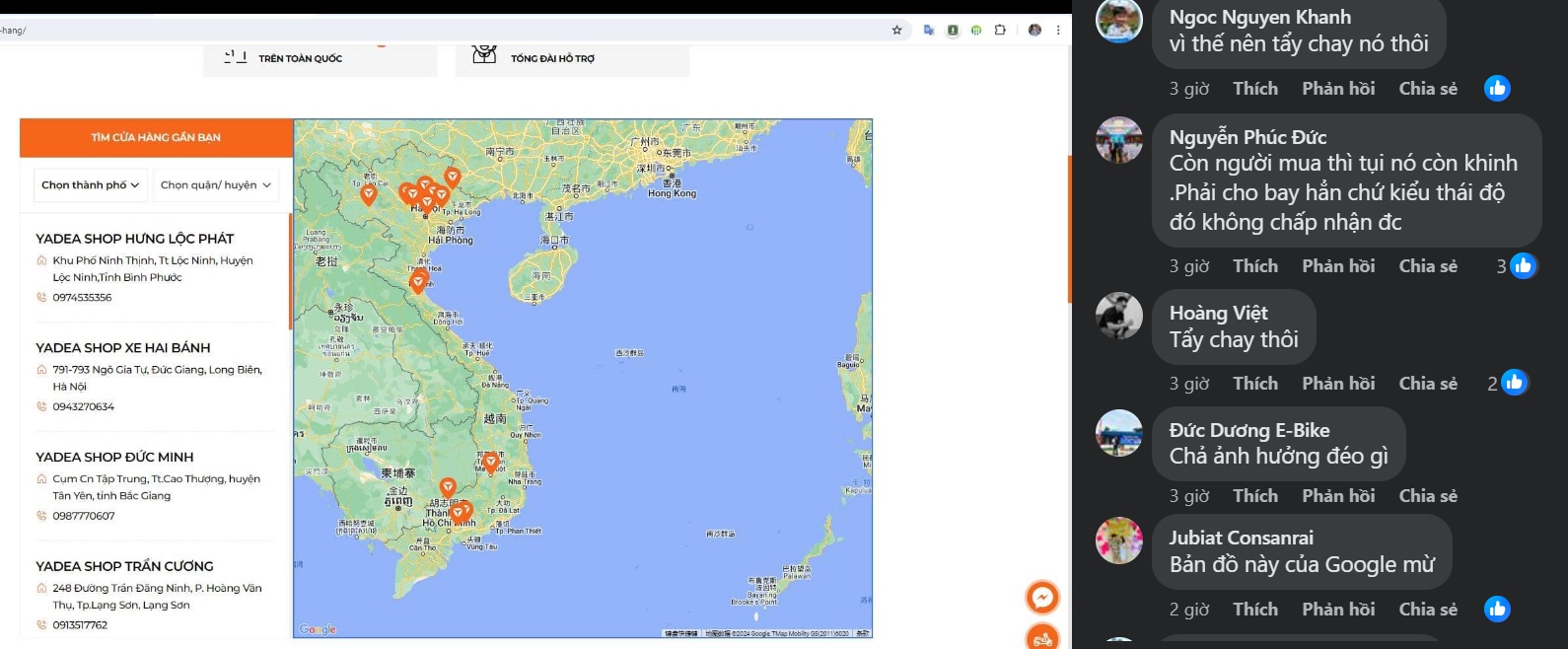Open the Google Translate extension icon
The image size is (1568, 649).
tap(929, 30)
